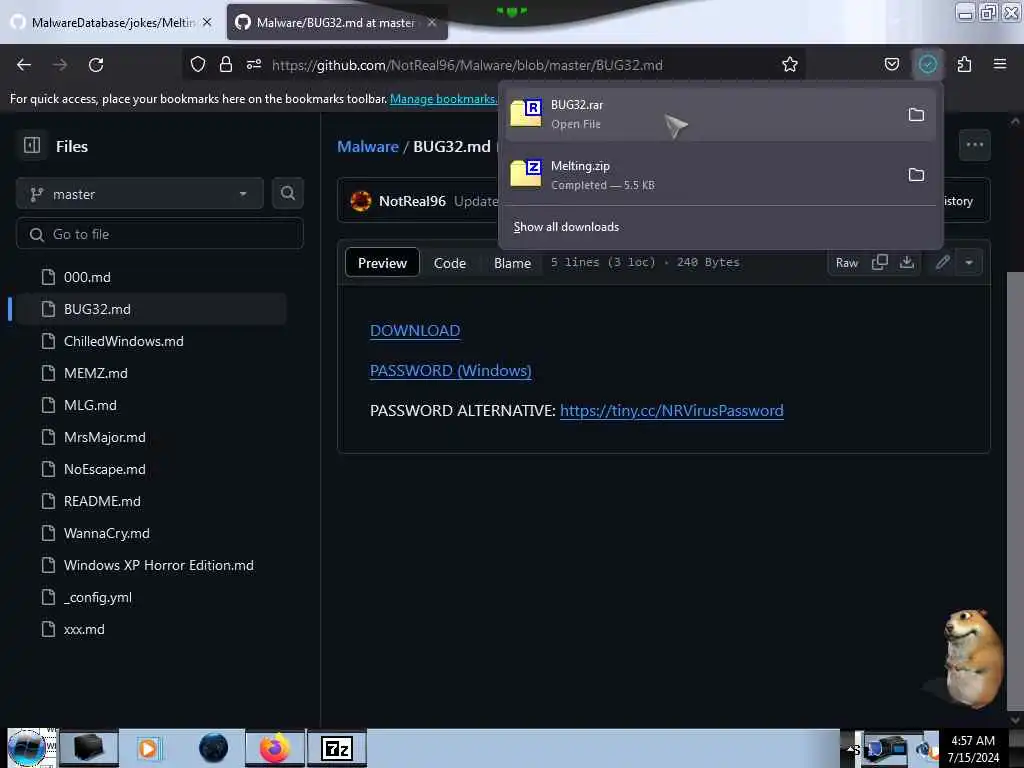The height and width of the screenshot is (768, 1024).
Task: Edit file with the pencil icon
Action: pos(942,263)
